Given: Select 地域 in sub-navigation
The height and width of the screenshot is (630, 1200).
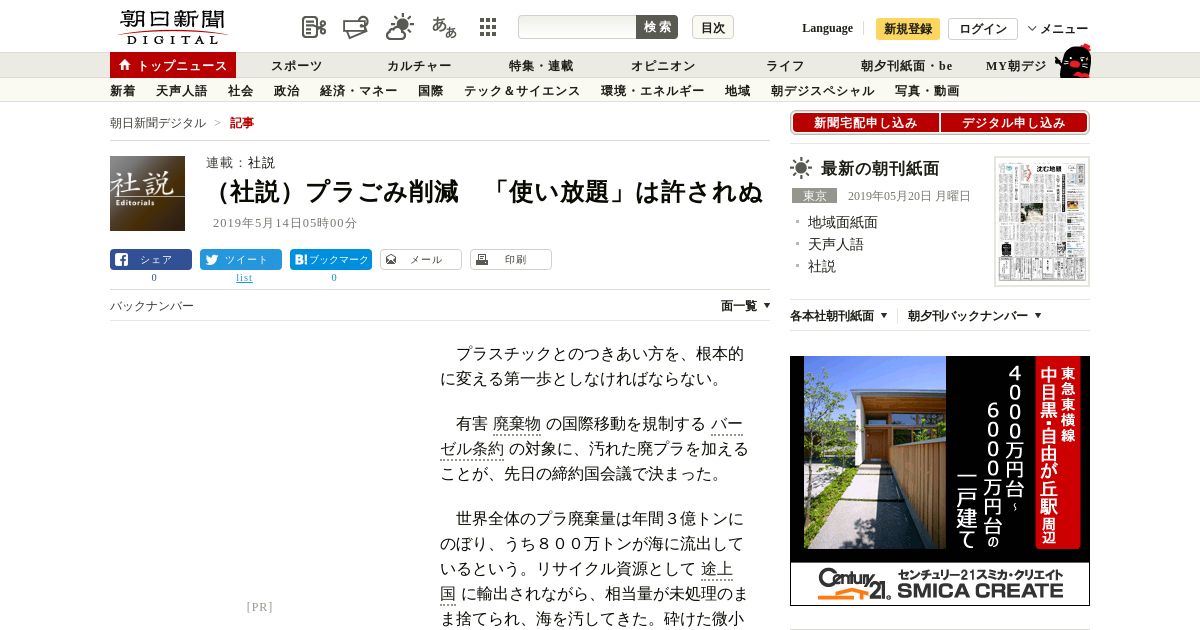Looking at the screenshot, I should click(738, 91).
